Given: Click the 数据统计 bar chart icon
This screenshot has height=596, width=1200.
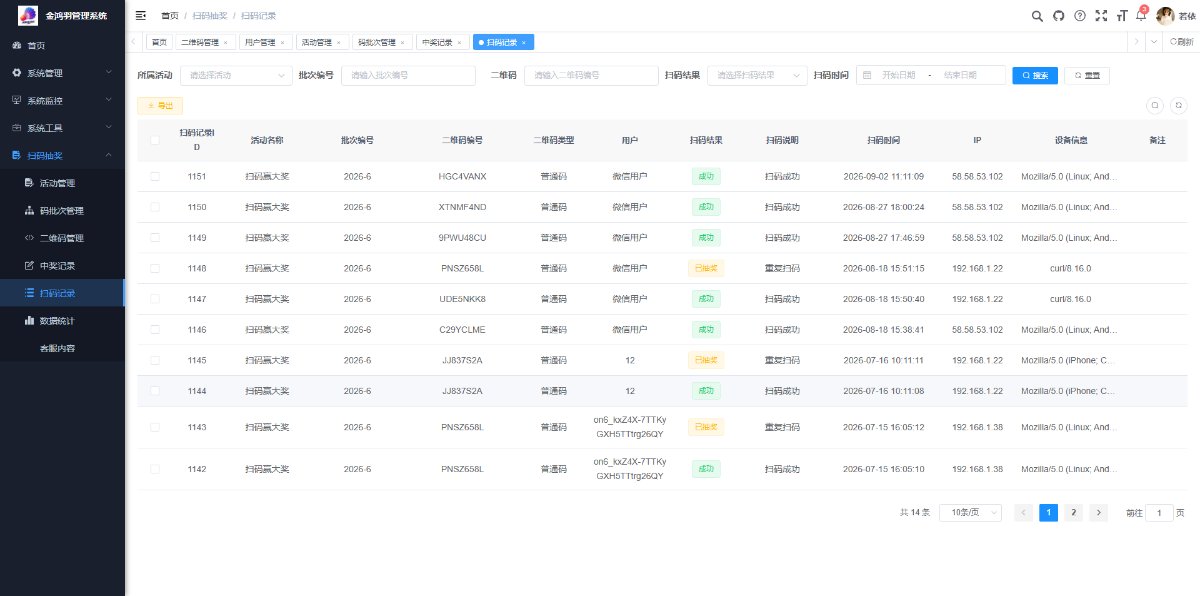Looking at the screenshot, I should [x=29, y=321].
